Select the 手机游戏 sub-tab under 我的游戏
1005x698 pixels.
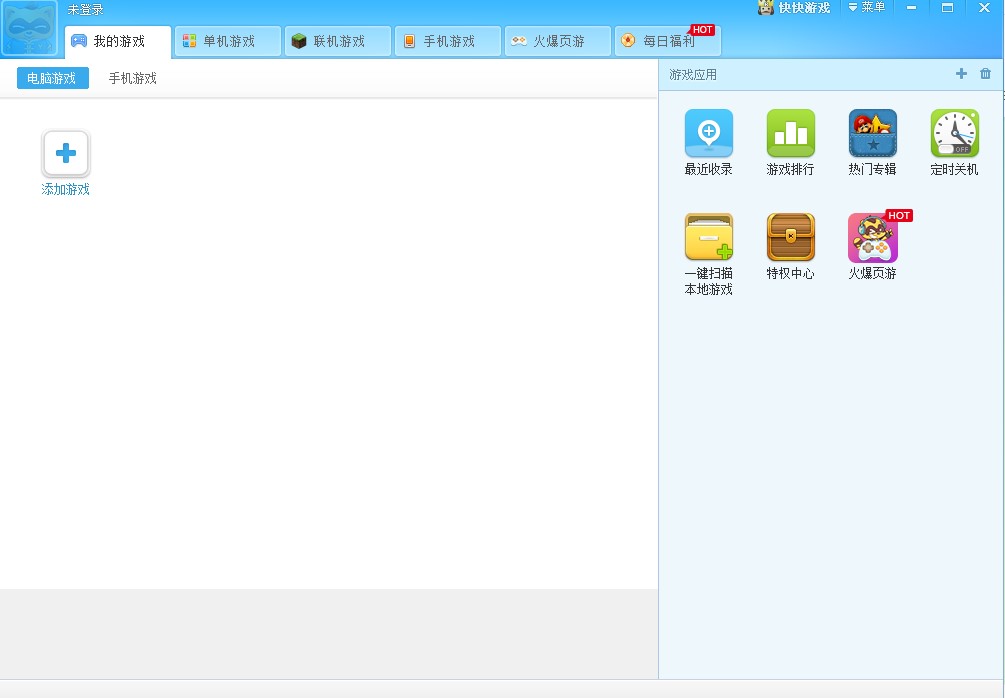click(x=133, y=78)
